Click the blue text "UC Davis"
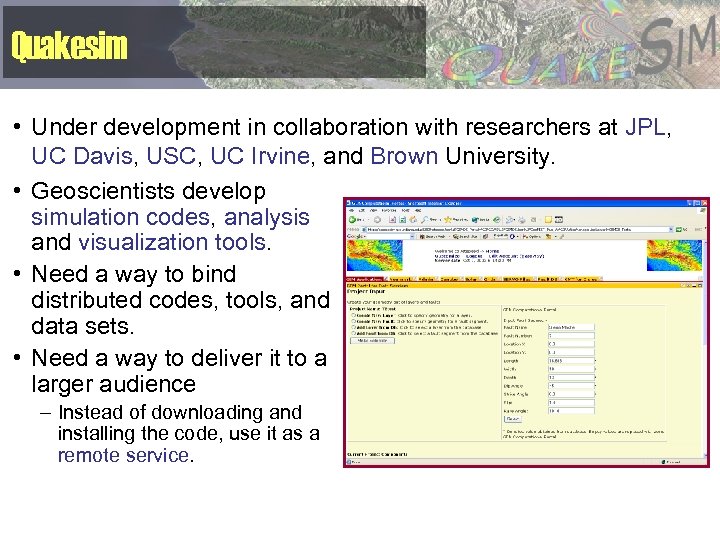Screen dimensions: 720x540 click(82, 156)
